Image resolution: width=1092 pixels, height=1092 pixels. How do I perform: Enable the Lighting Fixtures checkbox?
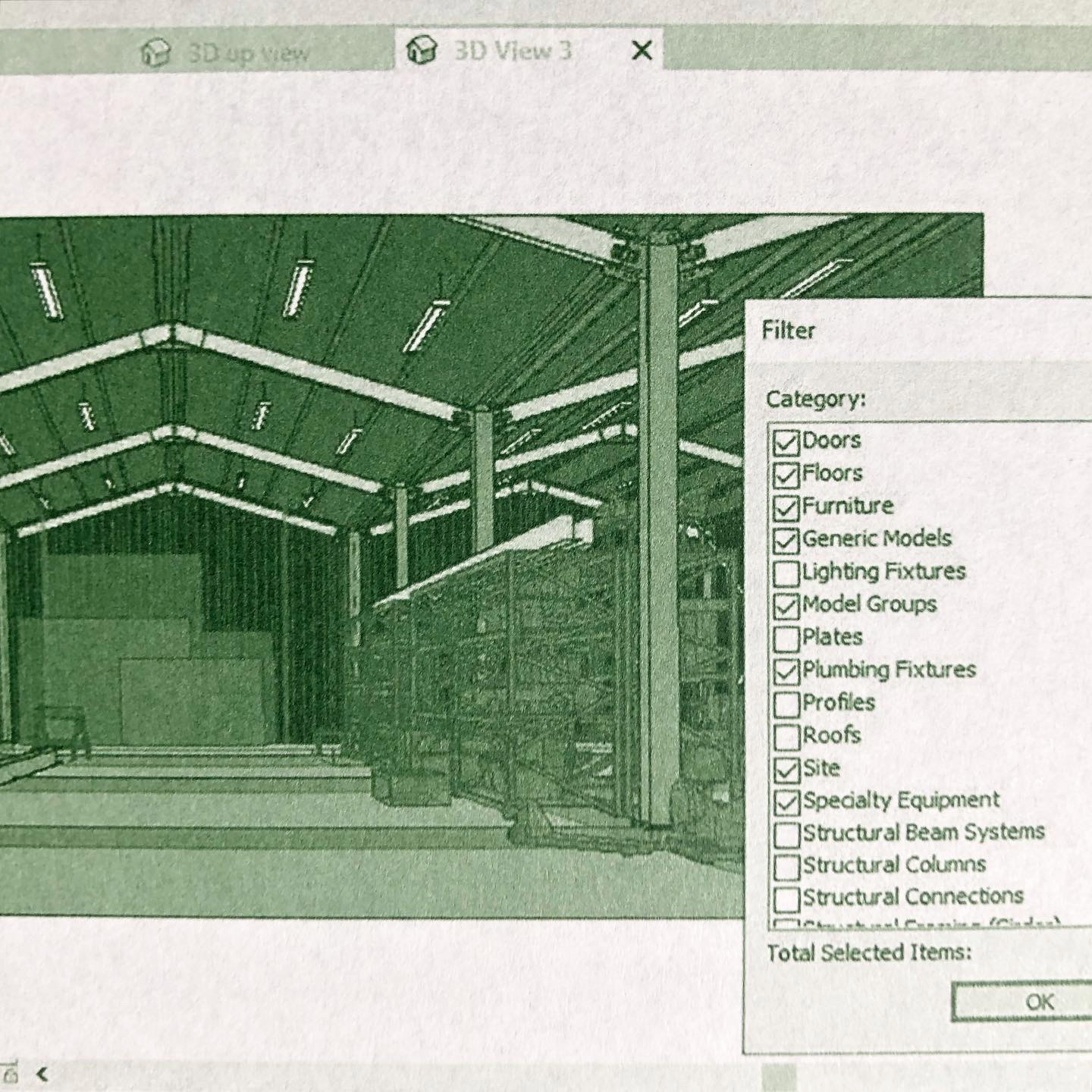coord(786,573)
